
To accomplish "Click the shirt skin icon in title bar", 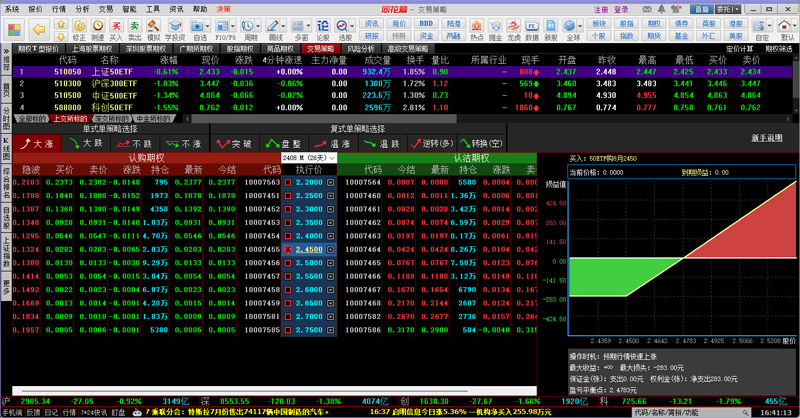I will pos(677,9).
